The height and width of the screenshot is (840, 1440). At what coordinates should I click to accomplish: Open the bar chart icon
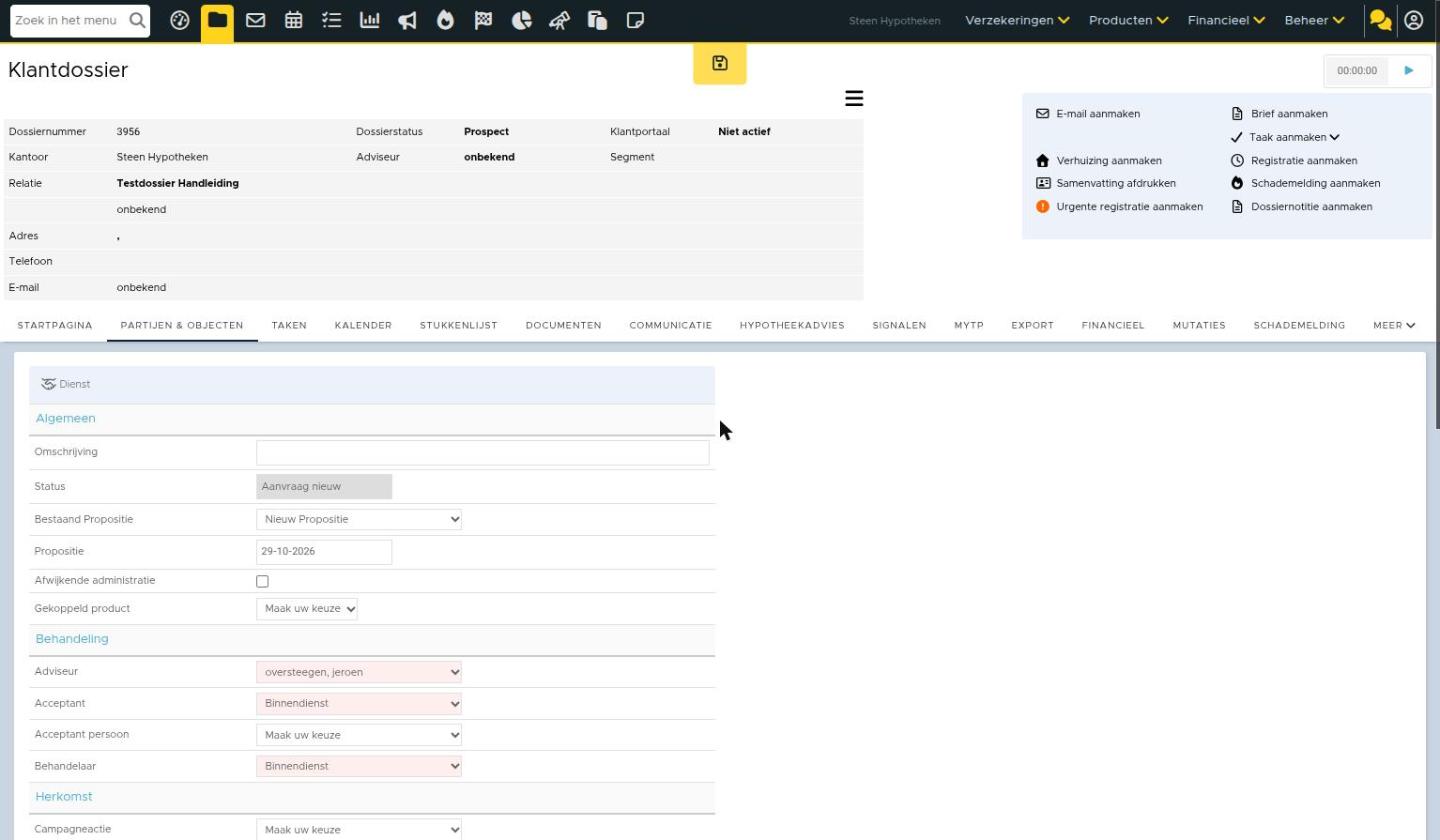369,20
